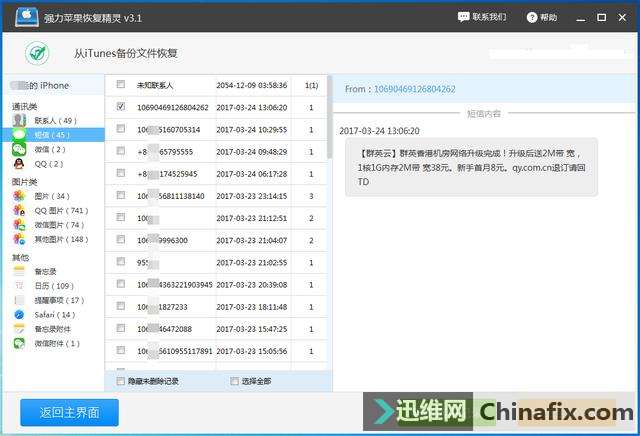
Task: Select 短信 (45) messages in sidebar
Action: click(50, 135)
